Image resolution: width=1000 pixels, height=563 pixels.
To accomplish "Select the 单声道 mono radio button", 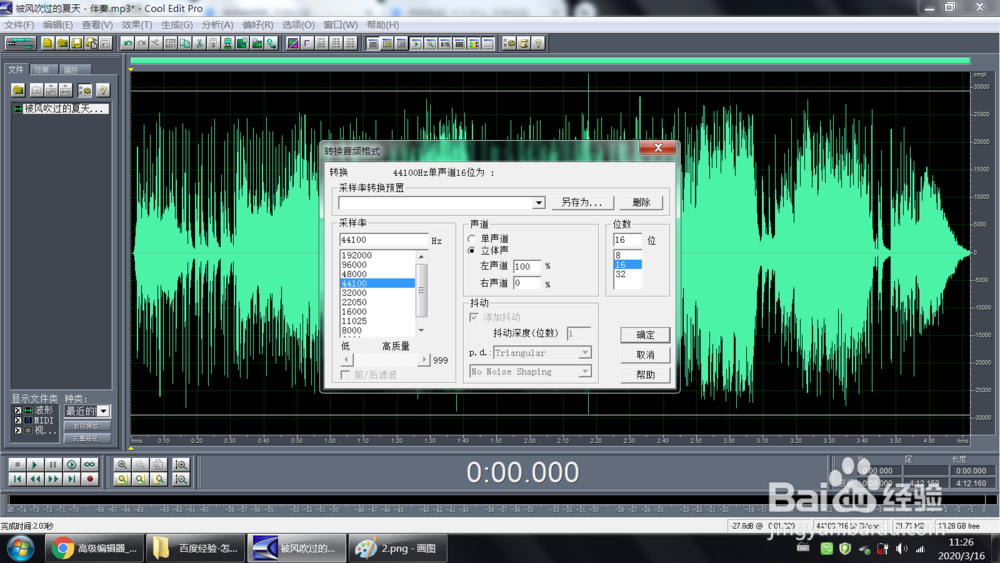I will point(472,238).
